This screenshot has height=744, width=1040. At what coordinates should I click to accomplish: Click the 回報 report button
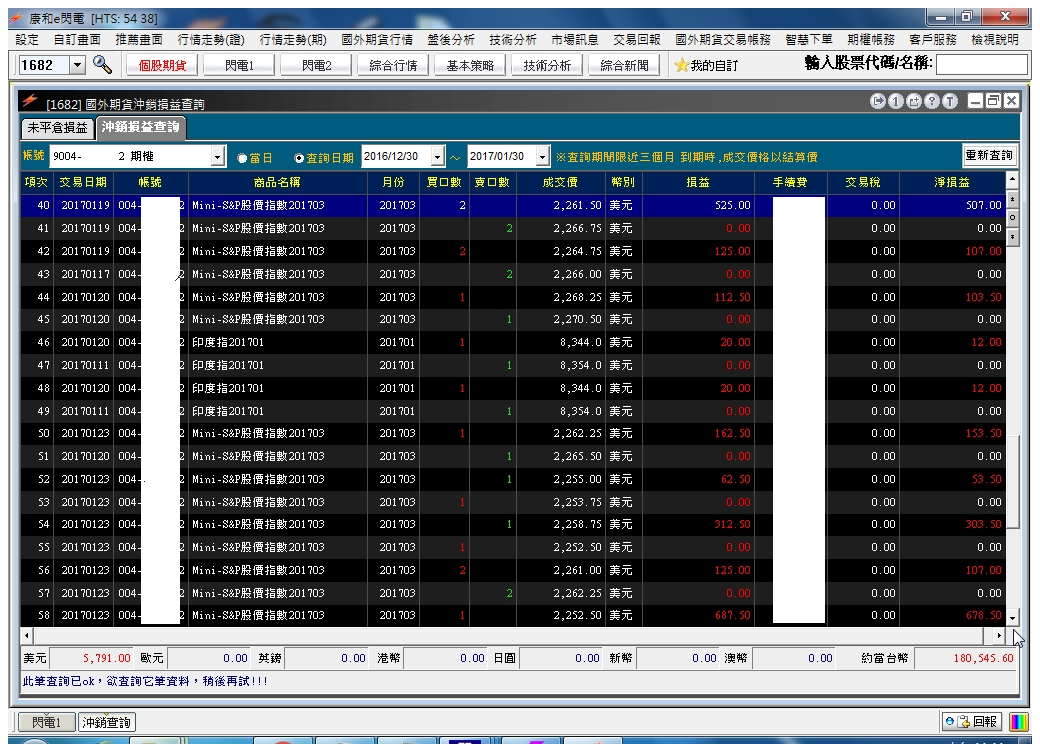coord(972,721)
